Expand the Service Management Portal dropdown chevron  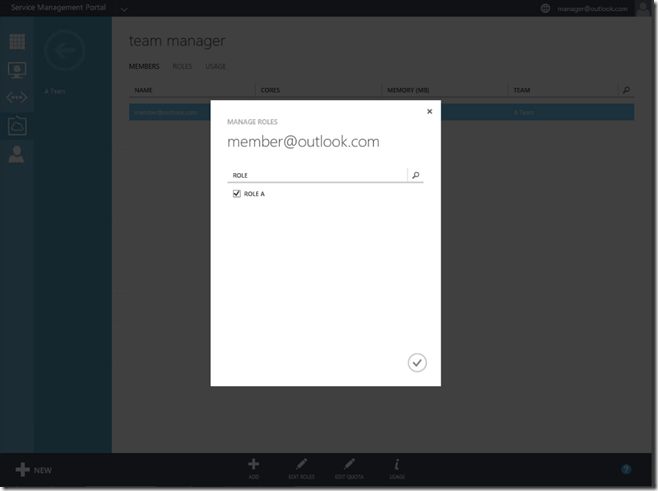coord(123,8)
